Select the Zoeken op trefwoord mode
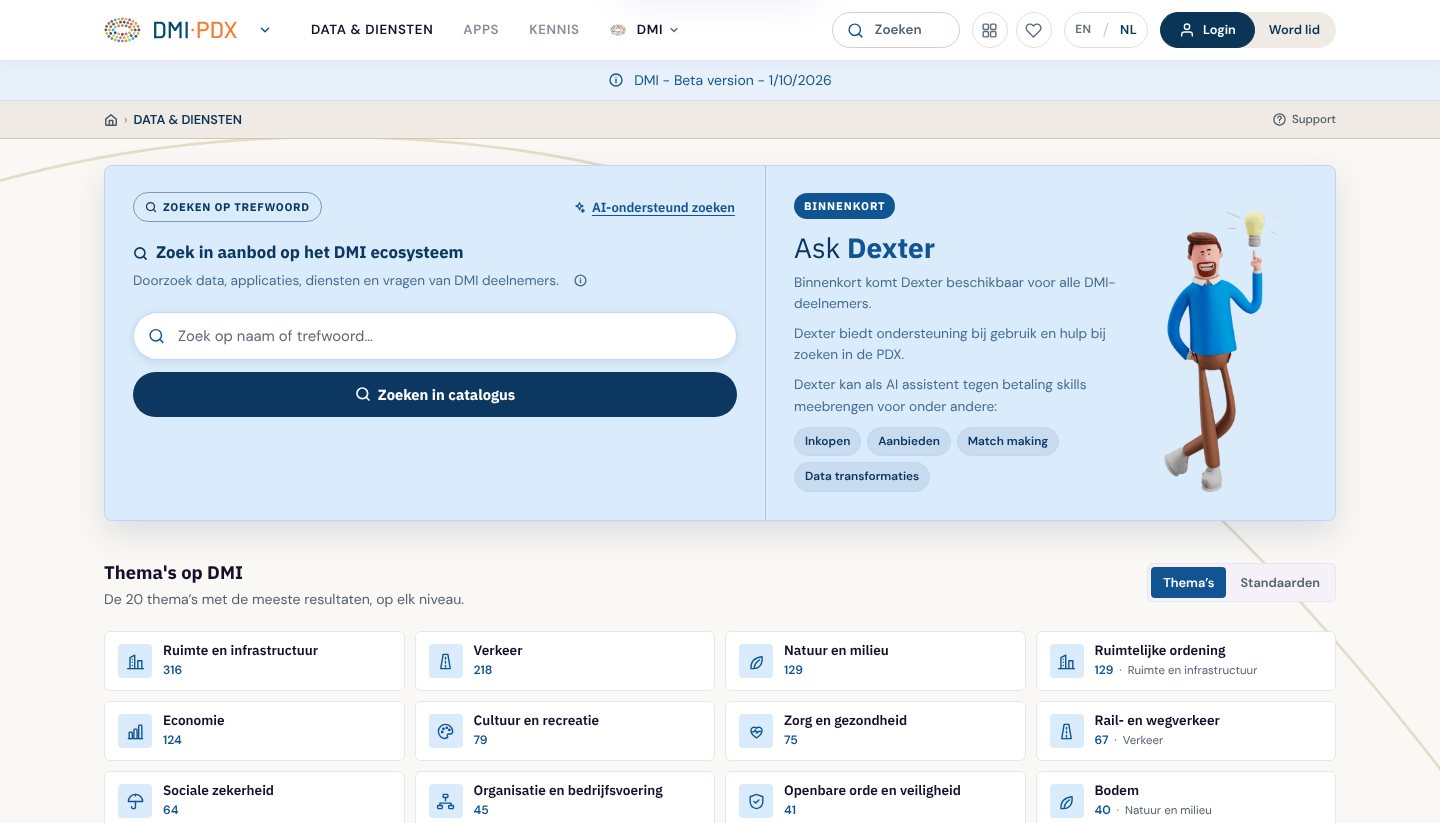This screenshot has width=1440, height=823. pyautogui.click(x=227, y=207)
